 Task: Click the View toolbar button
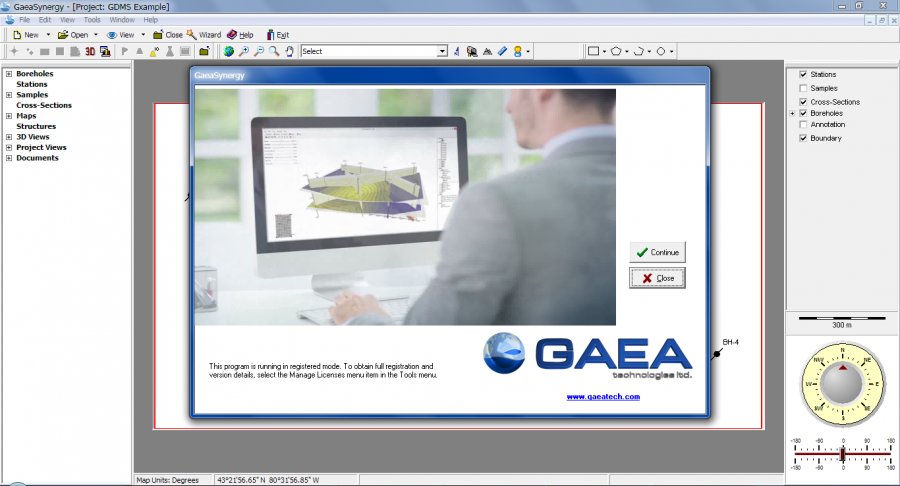(x=121, y=35)
